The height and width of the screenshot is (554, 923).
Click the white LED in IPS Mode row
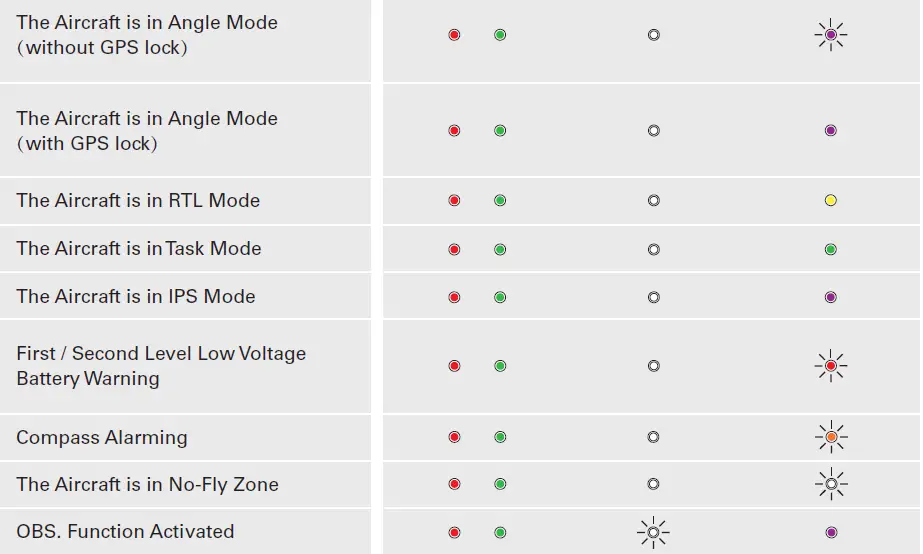653,297
